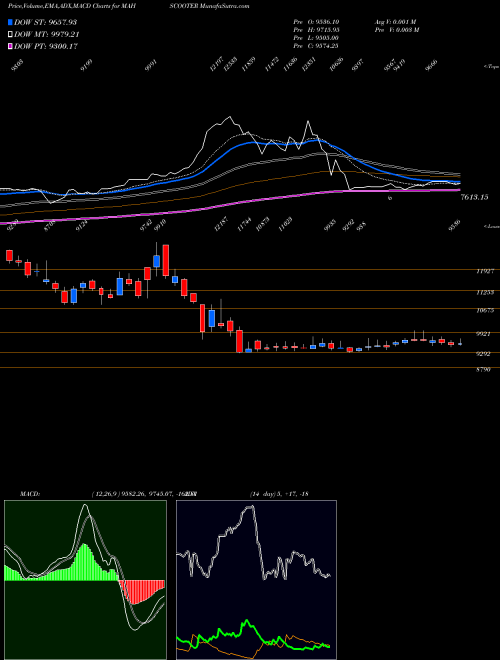Click the 9292 price level label
The width and height of the screenshot is (500, 660).
[x=482, y=354]
